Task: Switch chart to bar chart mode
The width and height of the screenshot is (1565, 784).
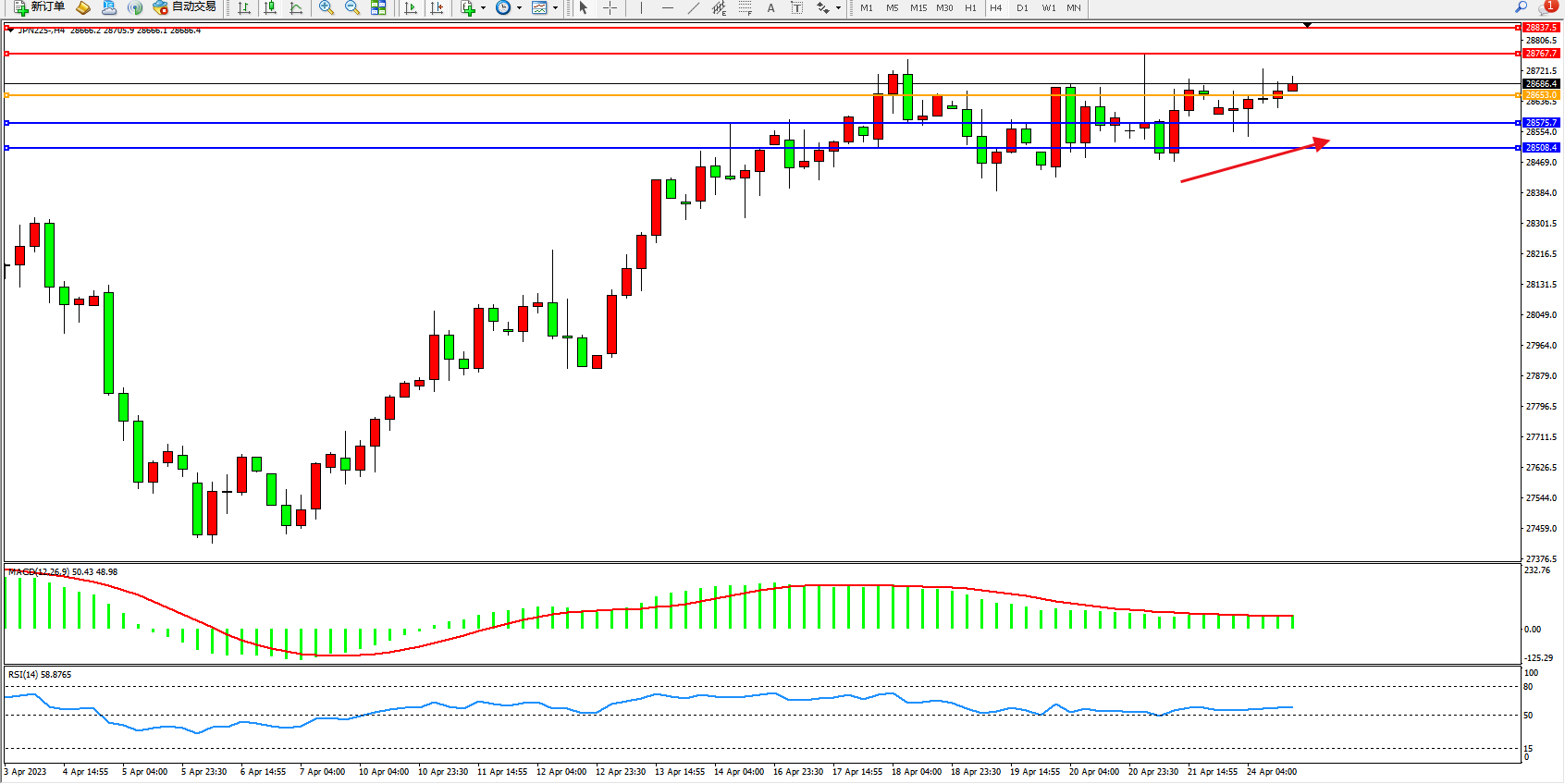Action: 244,7
